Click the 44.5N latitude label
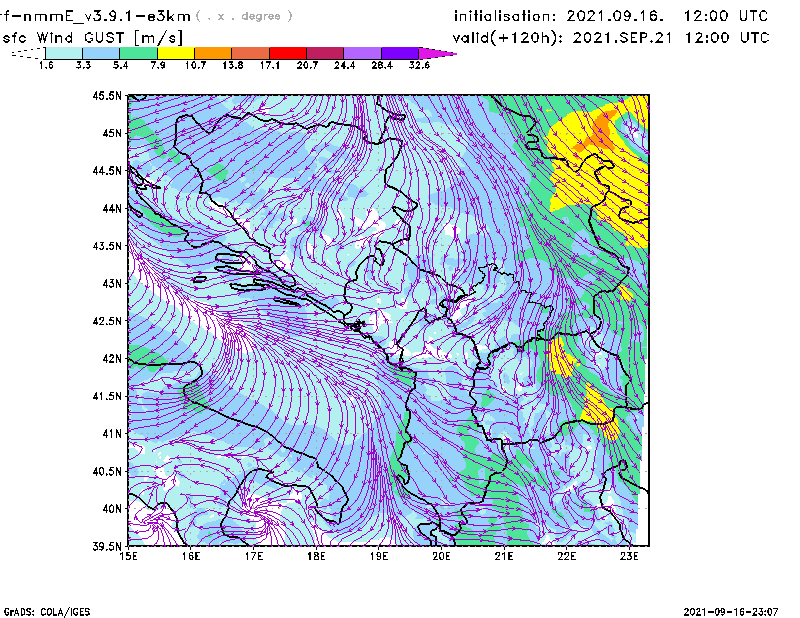Viewport: 800px width, 618px height. 107,170
